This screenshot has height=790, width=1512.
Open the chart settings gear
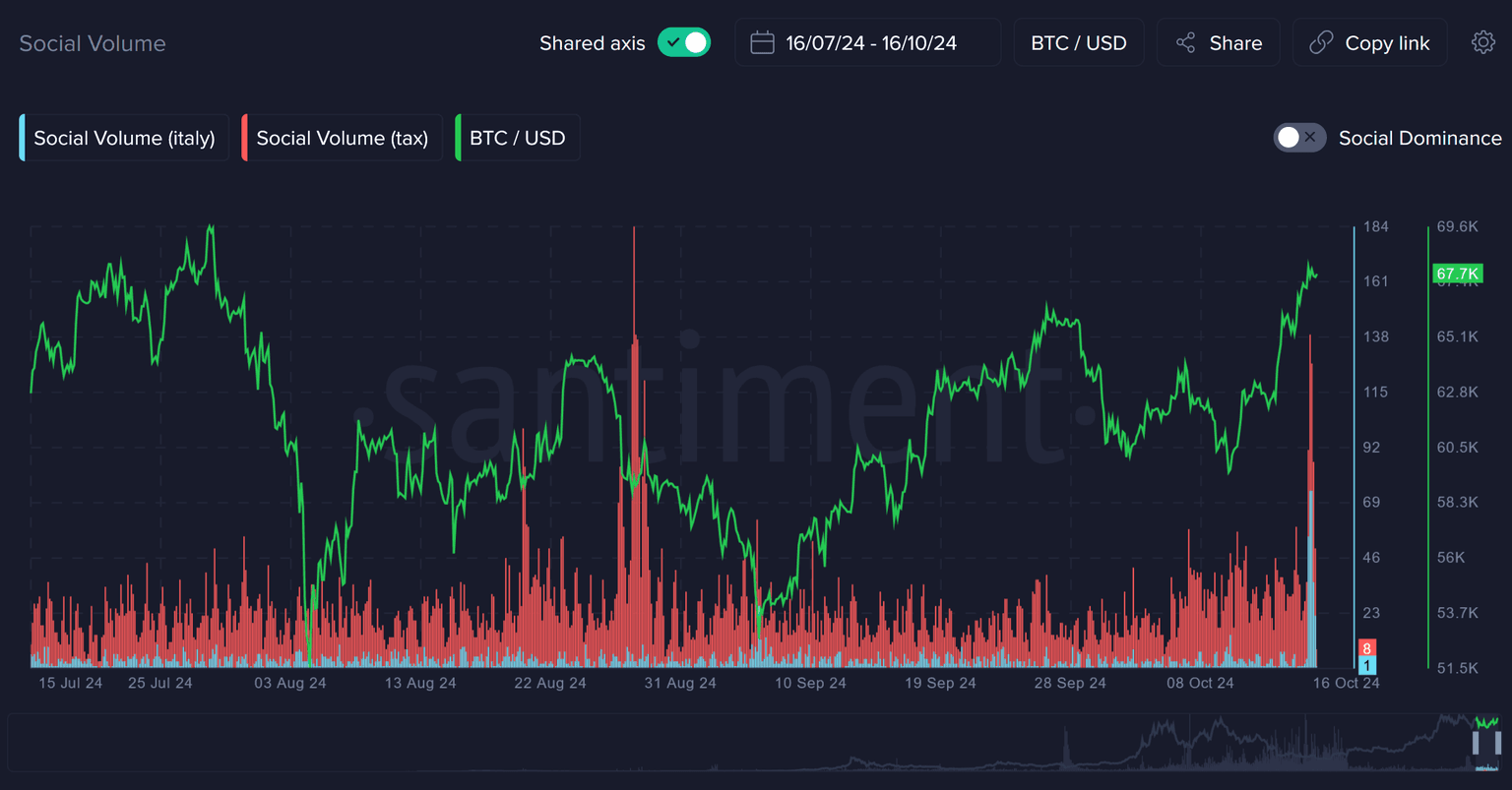(x=1482, y=42)
